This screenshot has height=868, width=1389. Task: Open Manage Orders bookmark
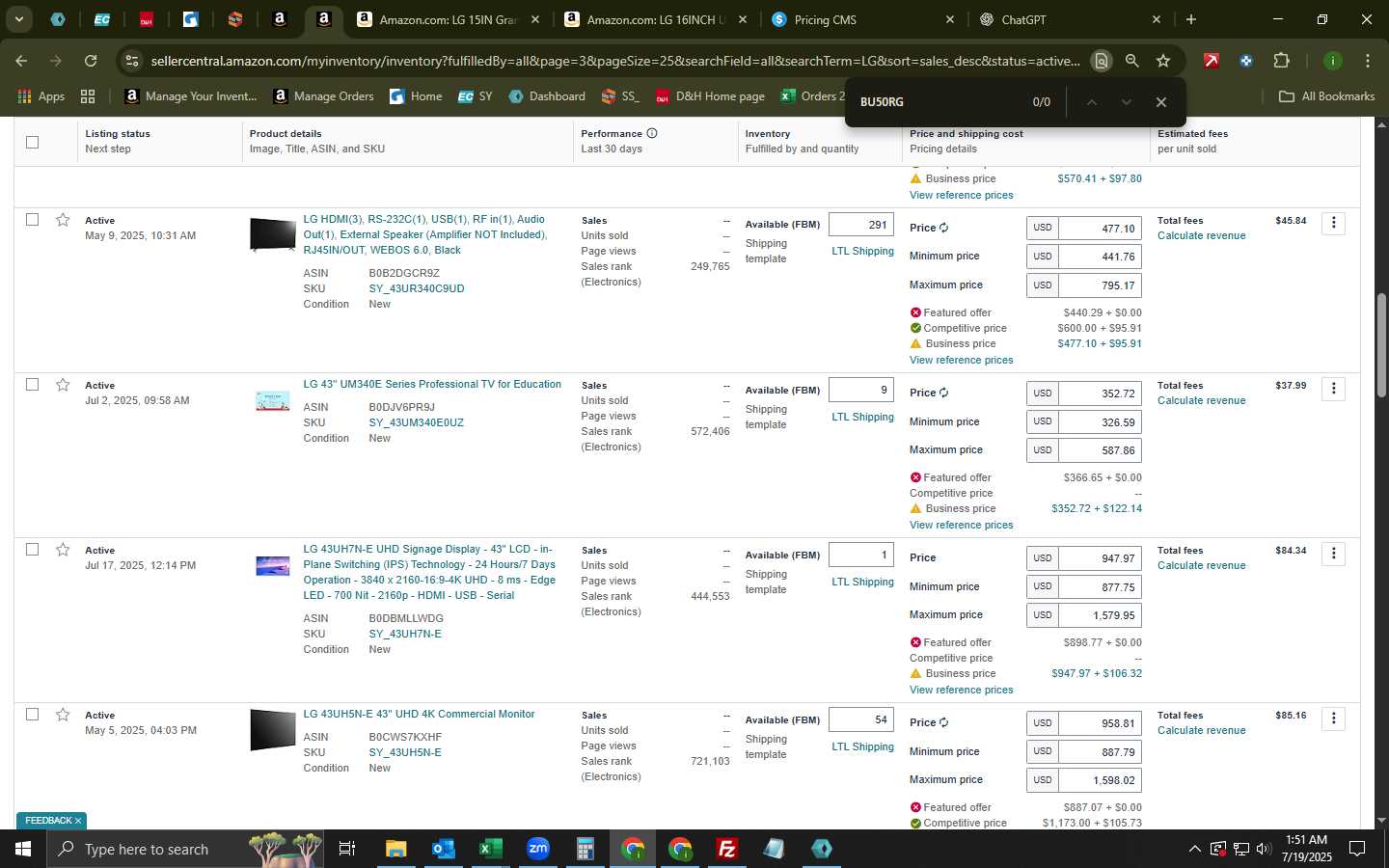click(323, 96)
